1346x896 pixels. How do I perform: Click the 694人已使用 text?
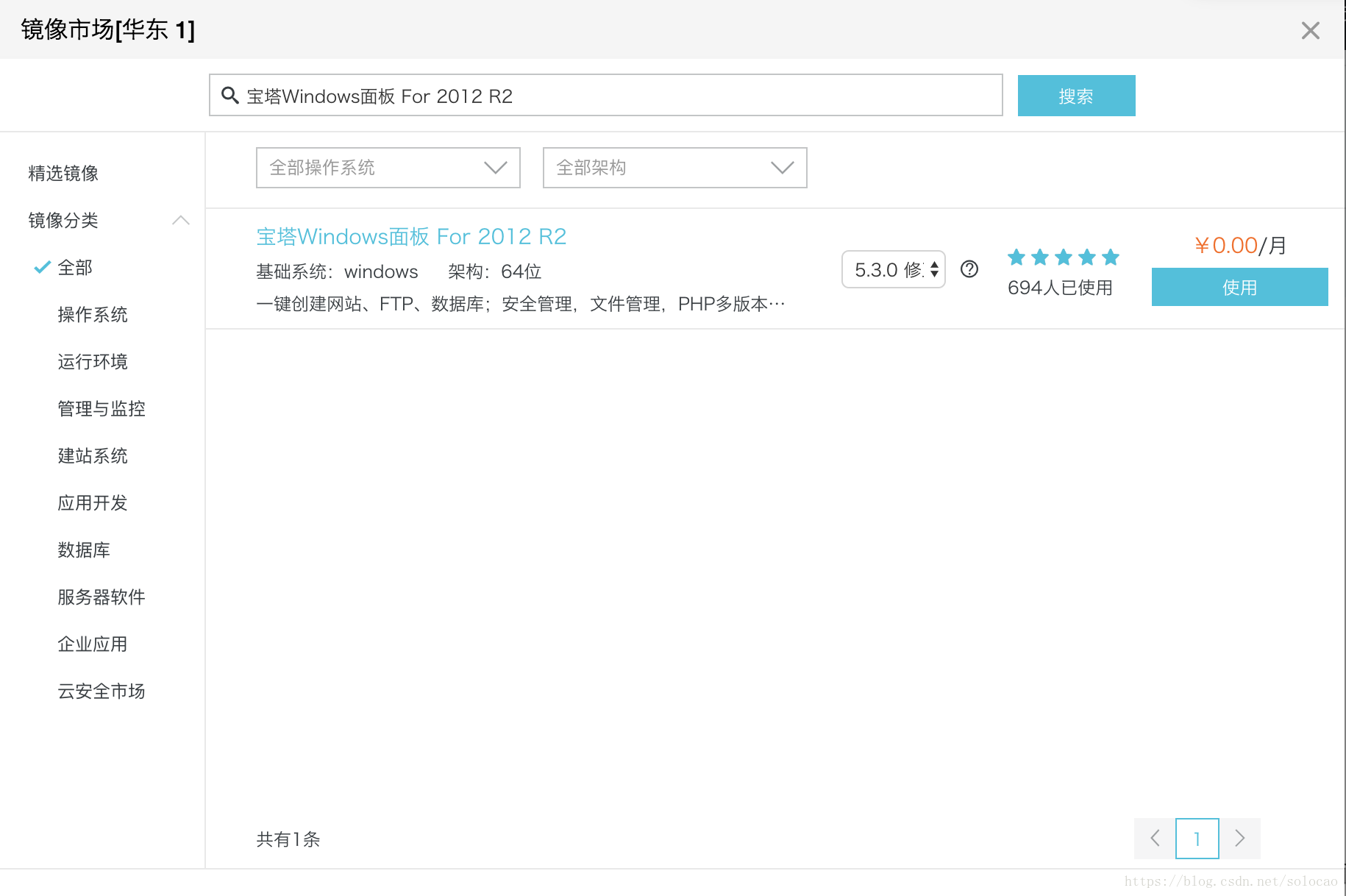(1060, 288)
